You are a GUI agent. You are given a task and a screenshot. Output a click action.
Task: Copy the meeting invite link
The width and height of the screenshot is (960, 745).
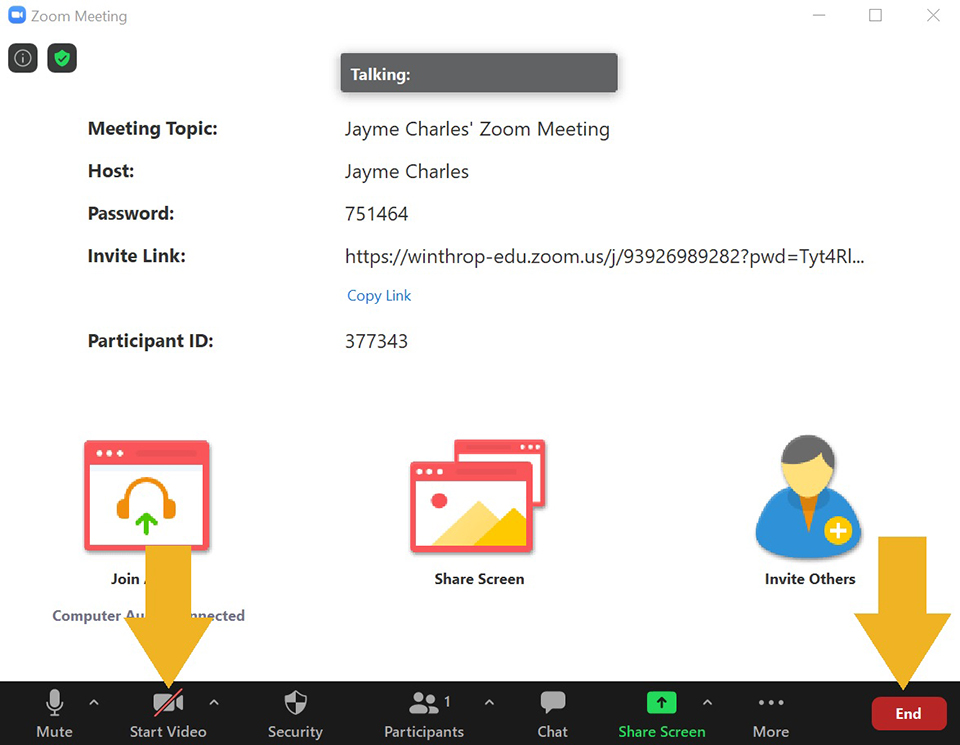(x=379, y=296)
